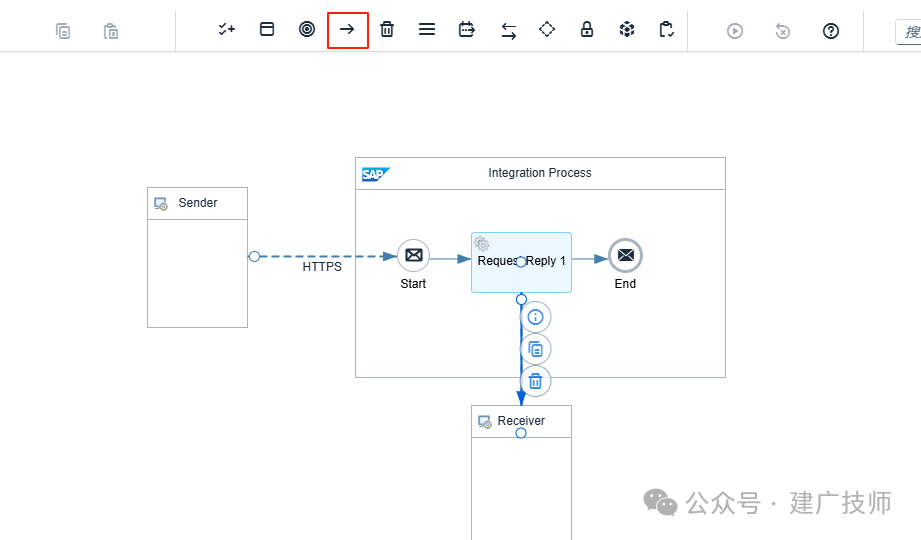
Task: Select the Request Reply 1 step
Action: (521, 262)
